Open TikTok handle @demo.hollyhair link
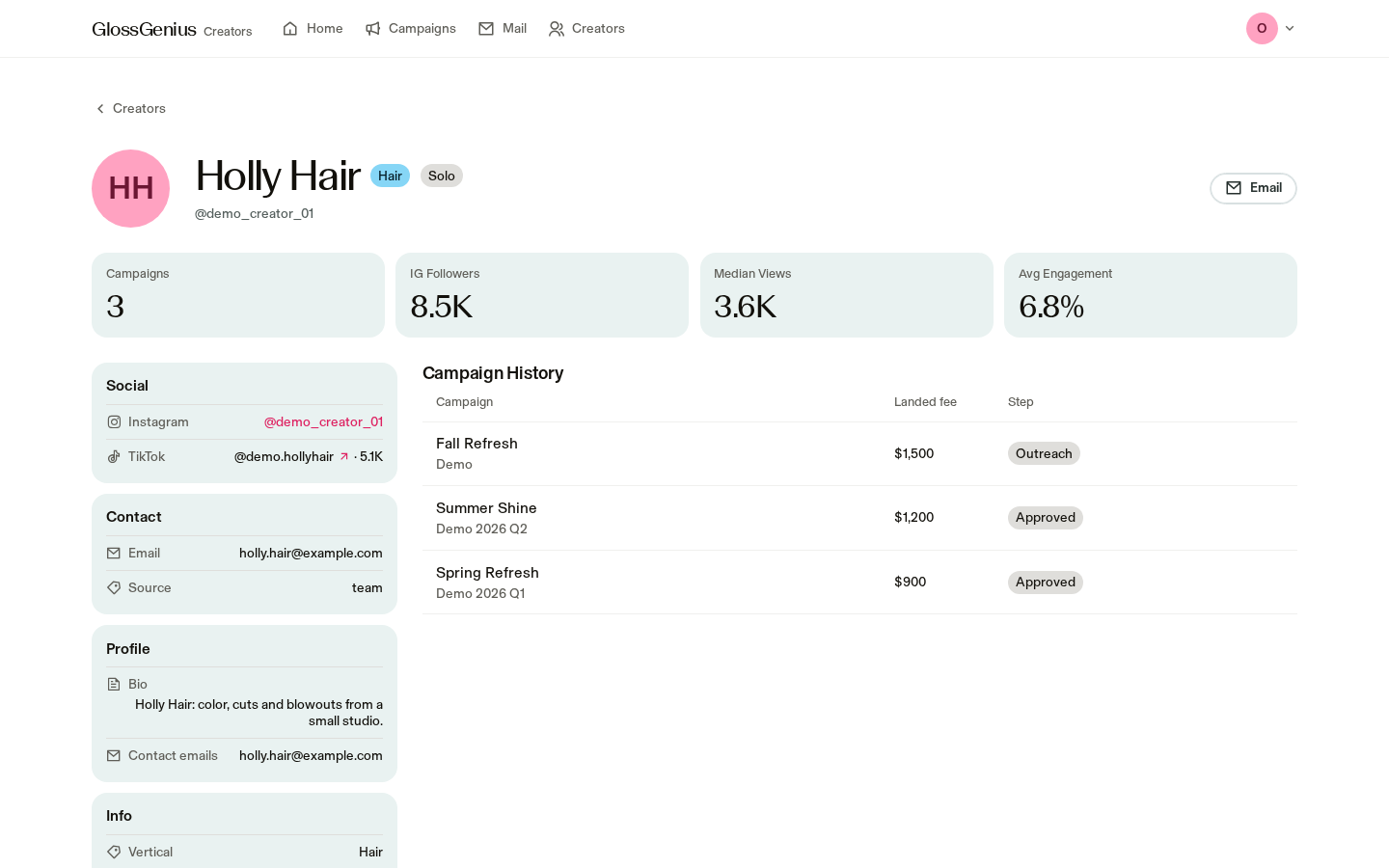Viewport: 1389px width, 868px height. tap(284, 457)
